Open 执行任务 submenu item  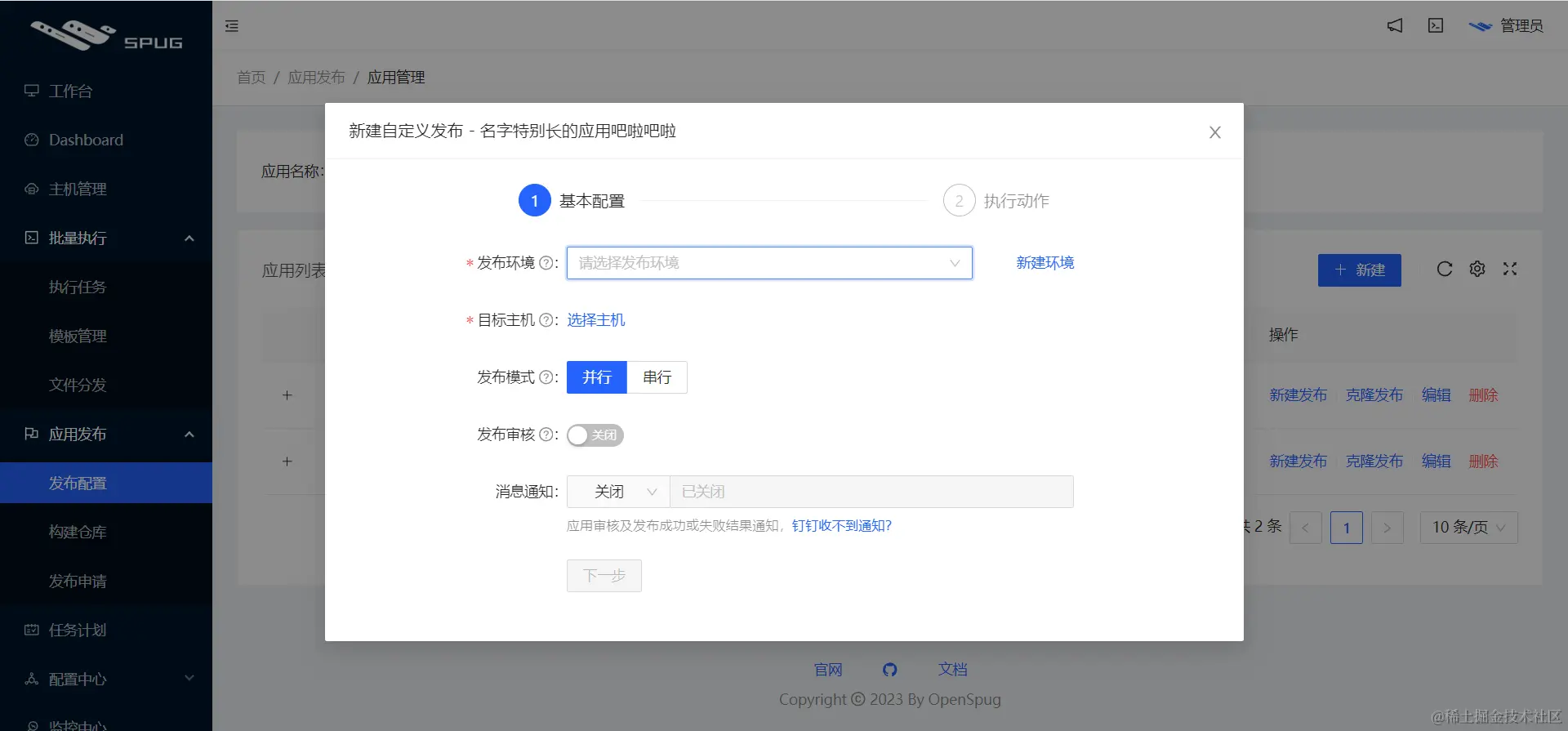[106, 287]
